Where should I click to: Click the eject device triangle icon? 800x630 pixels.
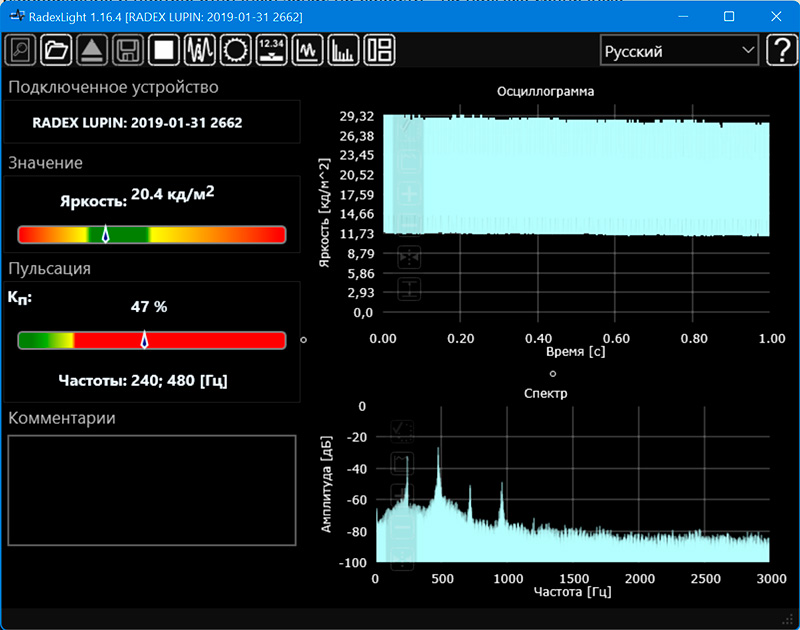91,49
